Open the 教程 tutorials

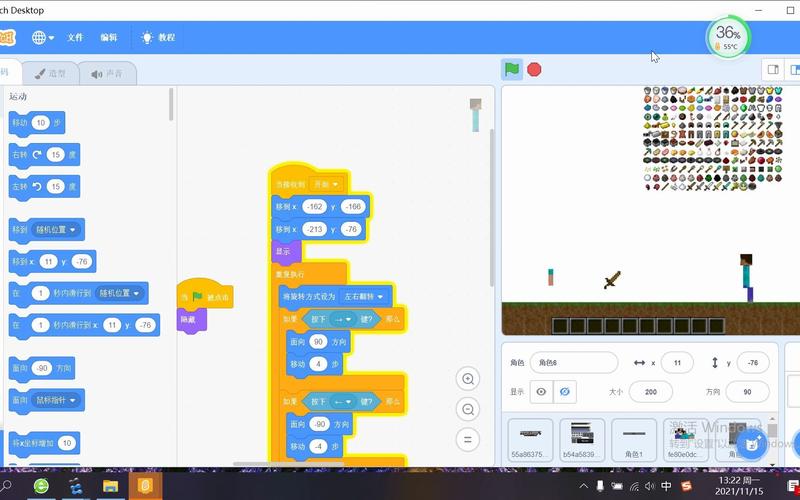[159, 37]
